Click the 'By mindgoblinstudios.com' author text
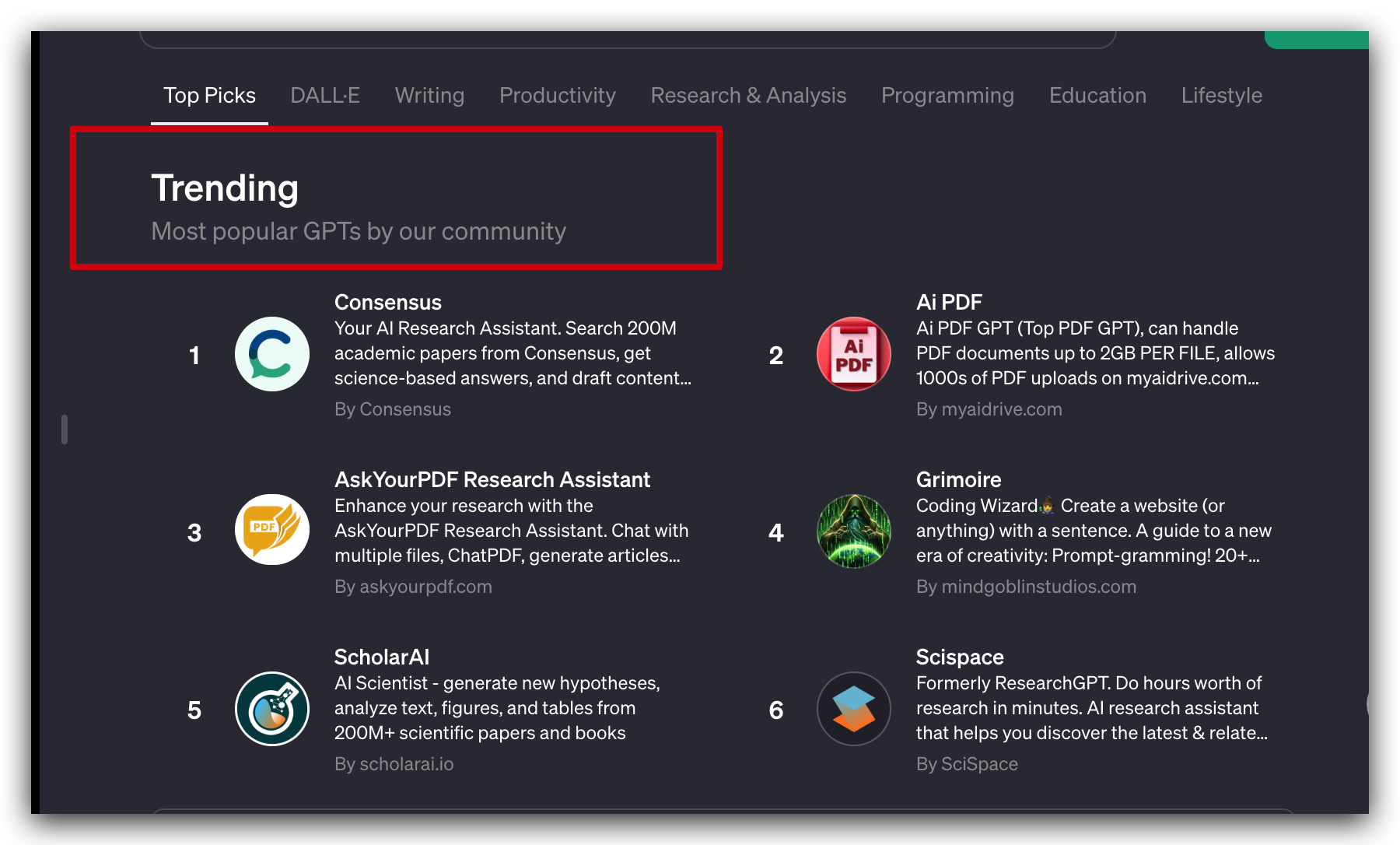This screenshot has height=845, width=1400. (x=1026, y=587)
